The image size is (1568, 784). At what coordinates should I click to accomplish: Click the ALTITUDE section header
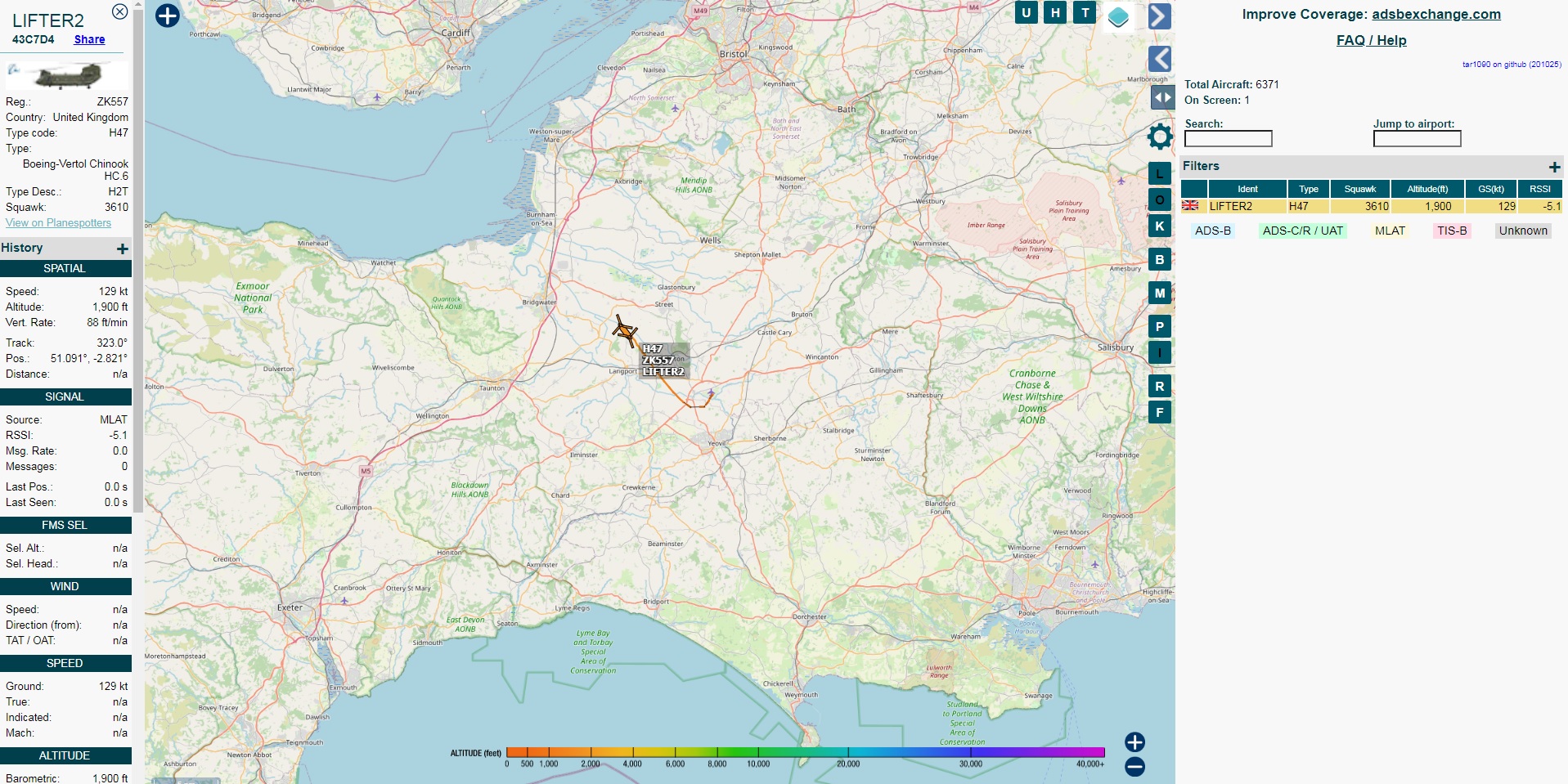tap(65, 755)
